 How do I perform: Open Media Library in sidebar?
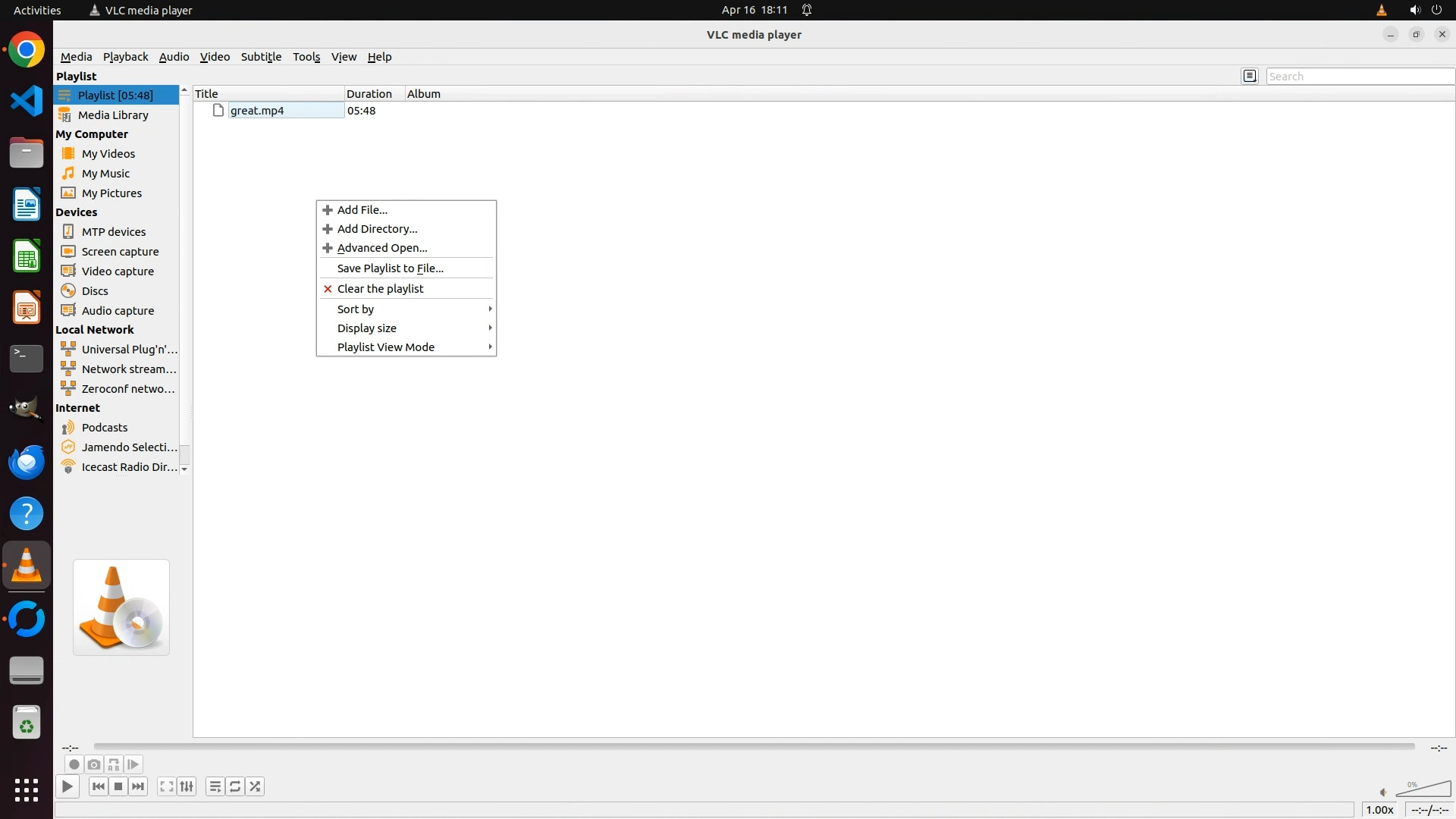(113, 115)
